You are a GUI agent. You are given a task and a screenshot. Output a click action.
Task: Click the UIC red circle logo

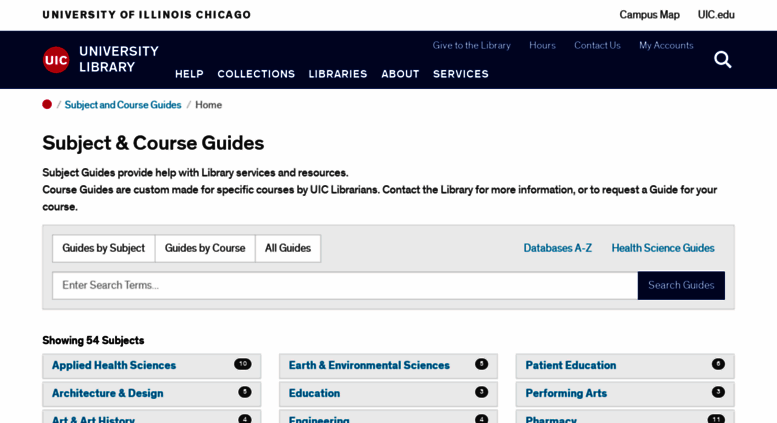point(56,60)
